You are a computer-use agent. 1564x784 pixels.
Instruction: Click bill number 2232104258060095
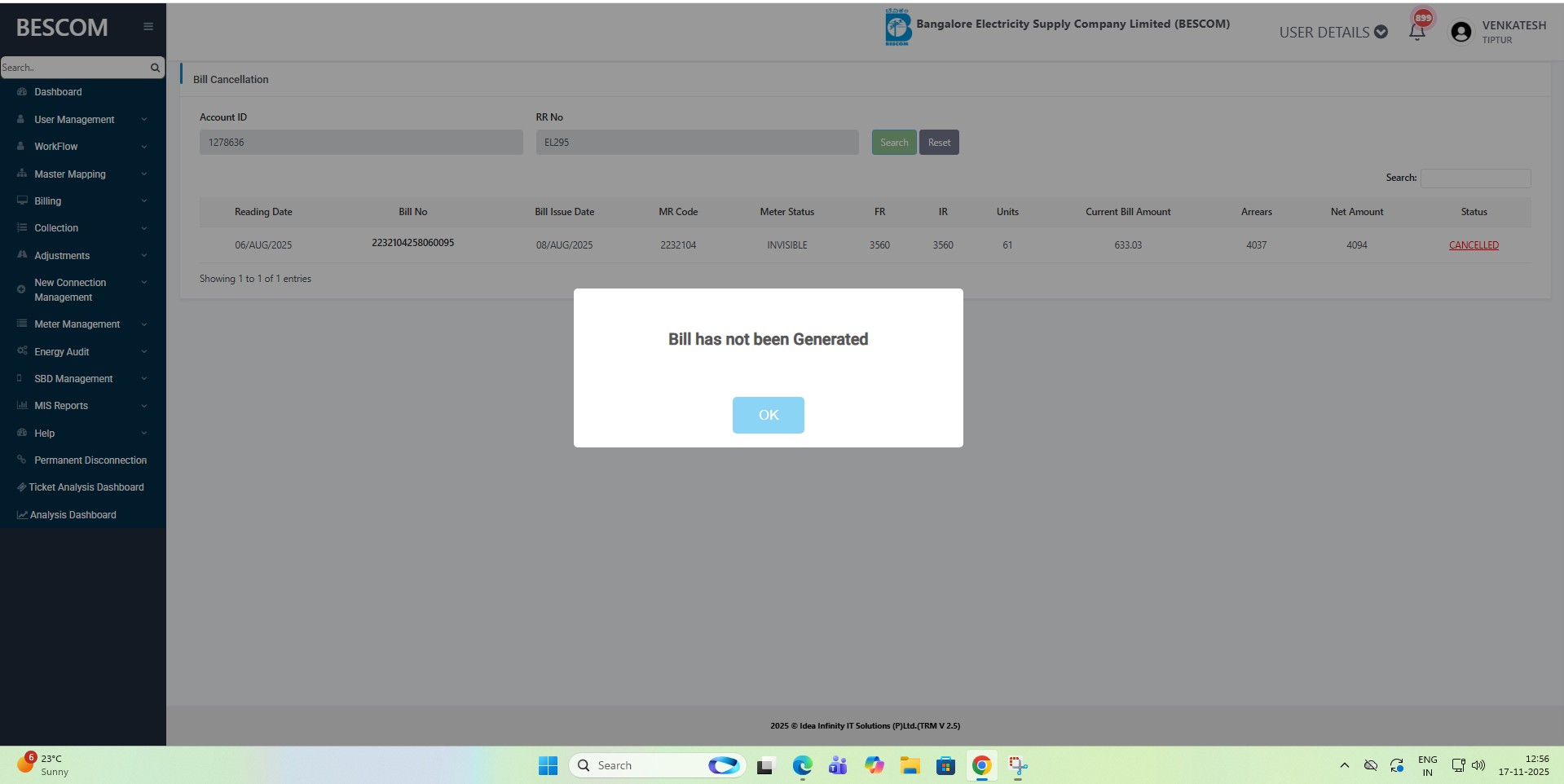[413, 243]
